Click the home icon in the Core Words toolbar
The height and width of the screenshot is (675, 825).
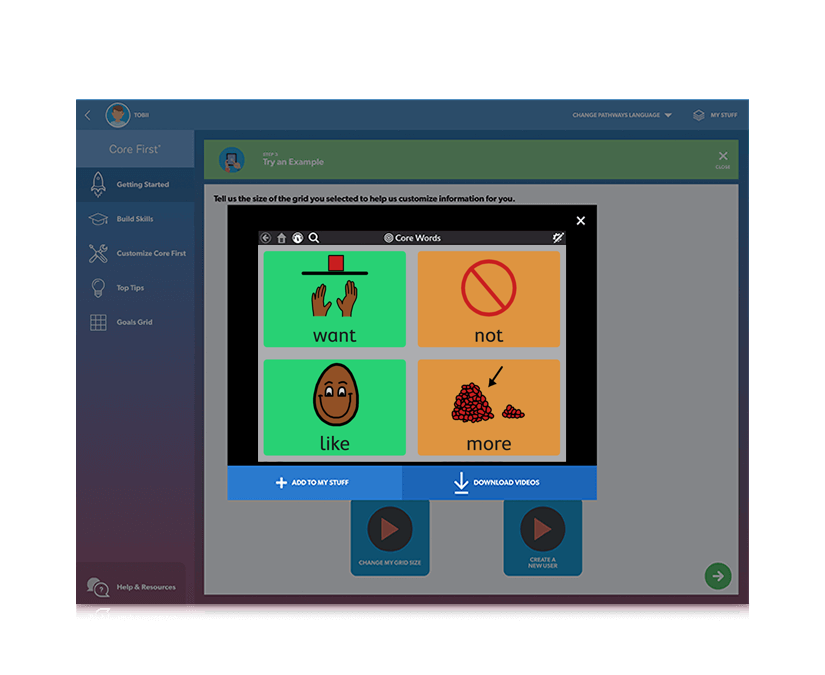pyautogui.click(x=281, y=237)
